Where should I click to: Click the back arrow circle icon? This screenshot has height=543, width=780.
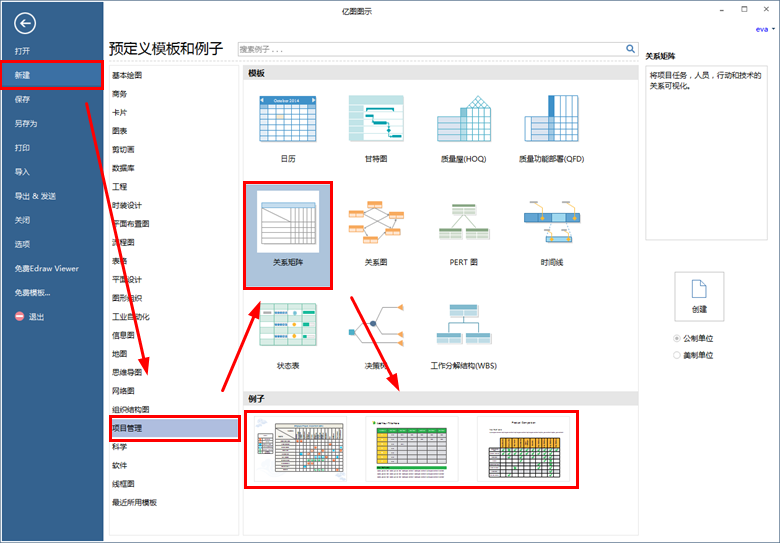(x=25, y=23)
